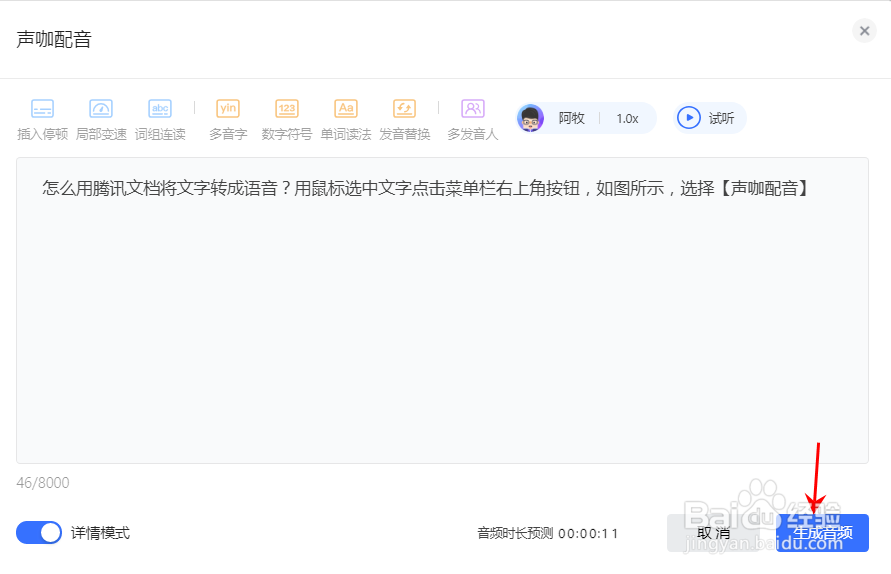Image resolution: width=891 pixels, height=574 pixels.
Task: Play the audio preview (试听)
Action: [x=709, y=118]
